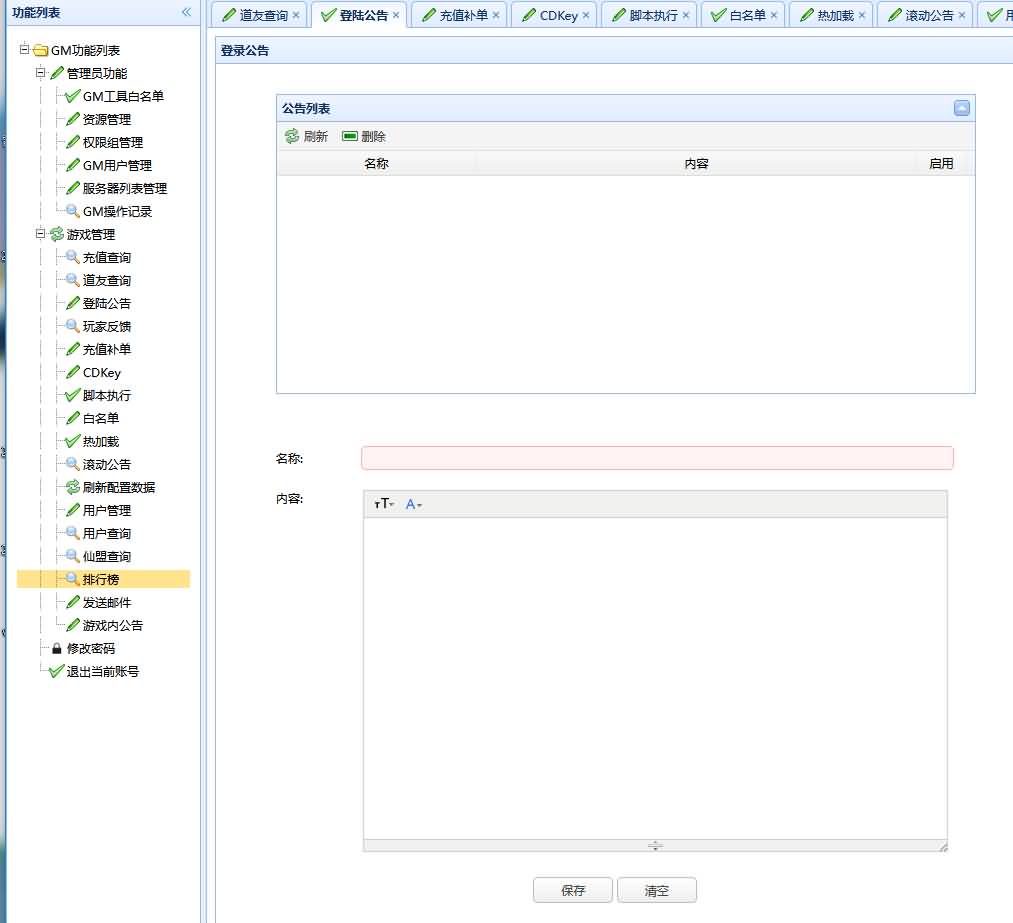The height and width of the screenshot is (923, 1013).
Task: Collapse the GM功能列表 root tree node
Action: point(25,50)
